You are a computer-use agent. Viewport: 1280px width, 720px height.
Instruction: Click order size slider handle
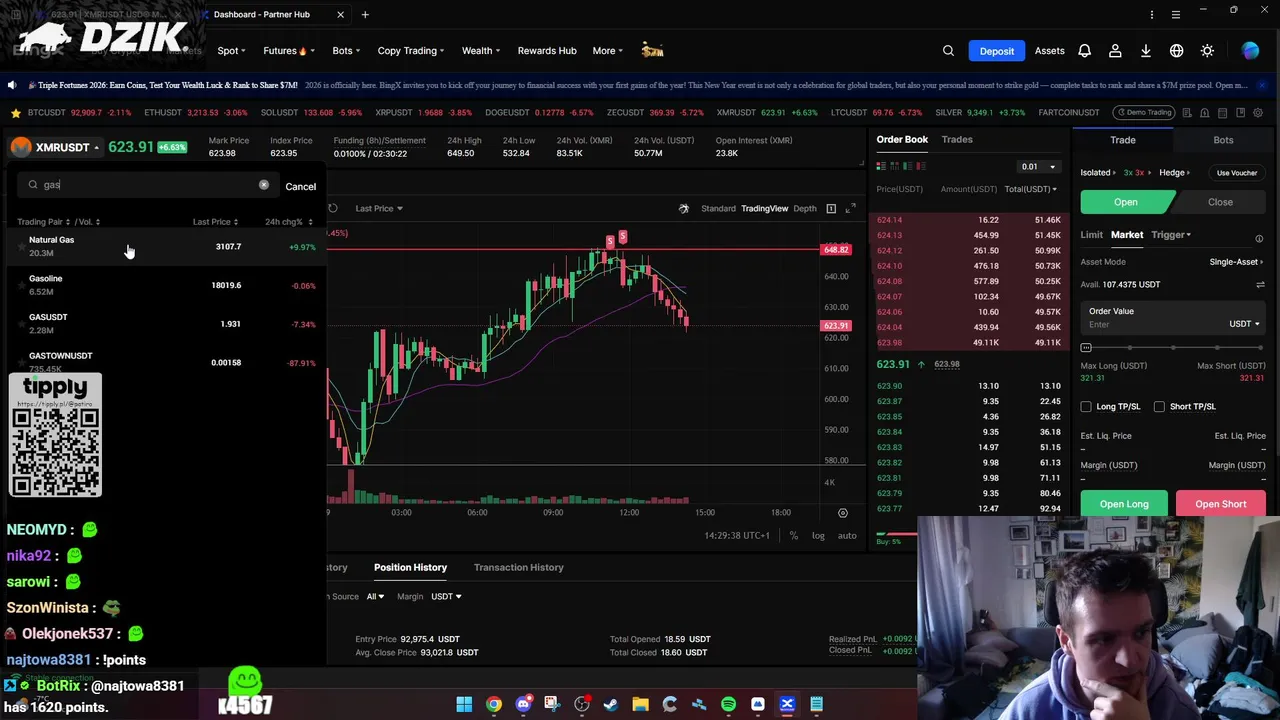1086,348
